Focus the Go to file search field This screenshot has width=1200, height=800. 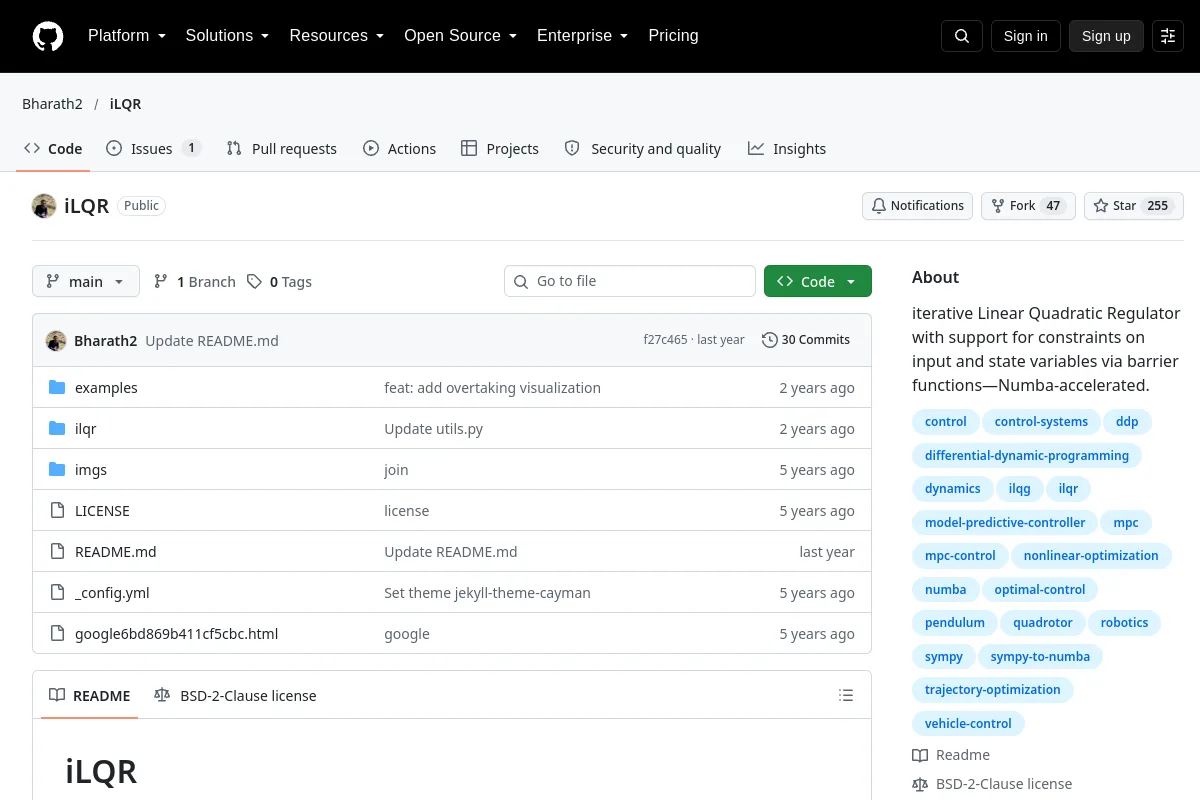click(x=630, y=282)
